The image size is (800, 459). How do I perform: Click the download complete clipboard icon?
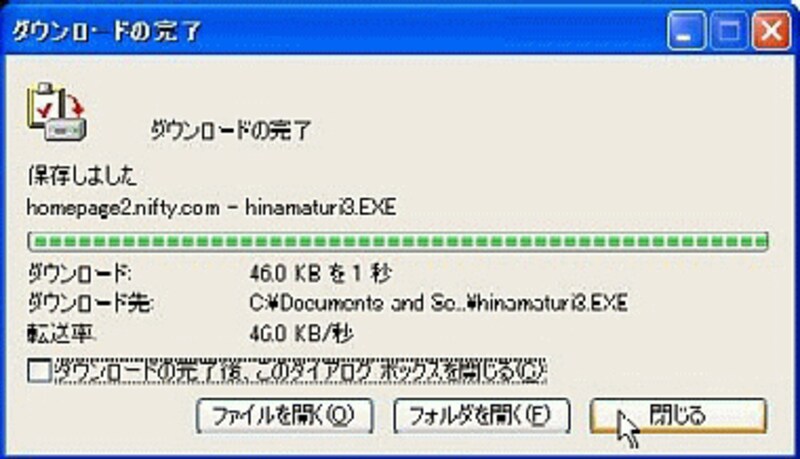point(57,112)
